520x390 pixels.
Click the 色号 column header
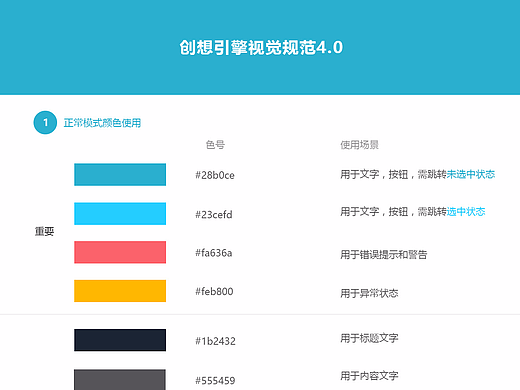215,145
